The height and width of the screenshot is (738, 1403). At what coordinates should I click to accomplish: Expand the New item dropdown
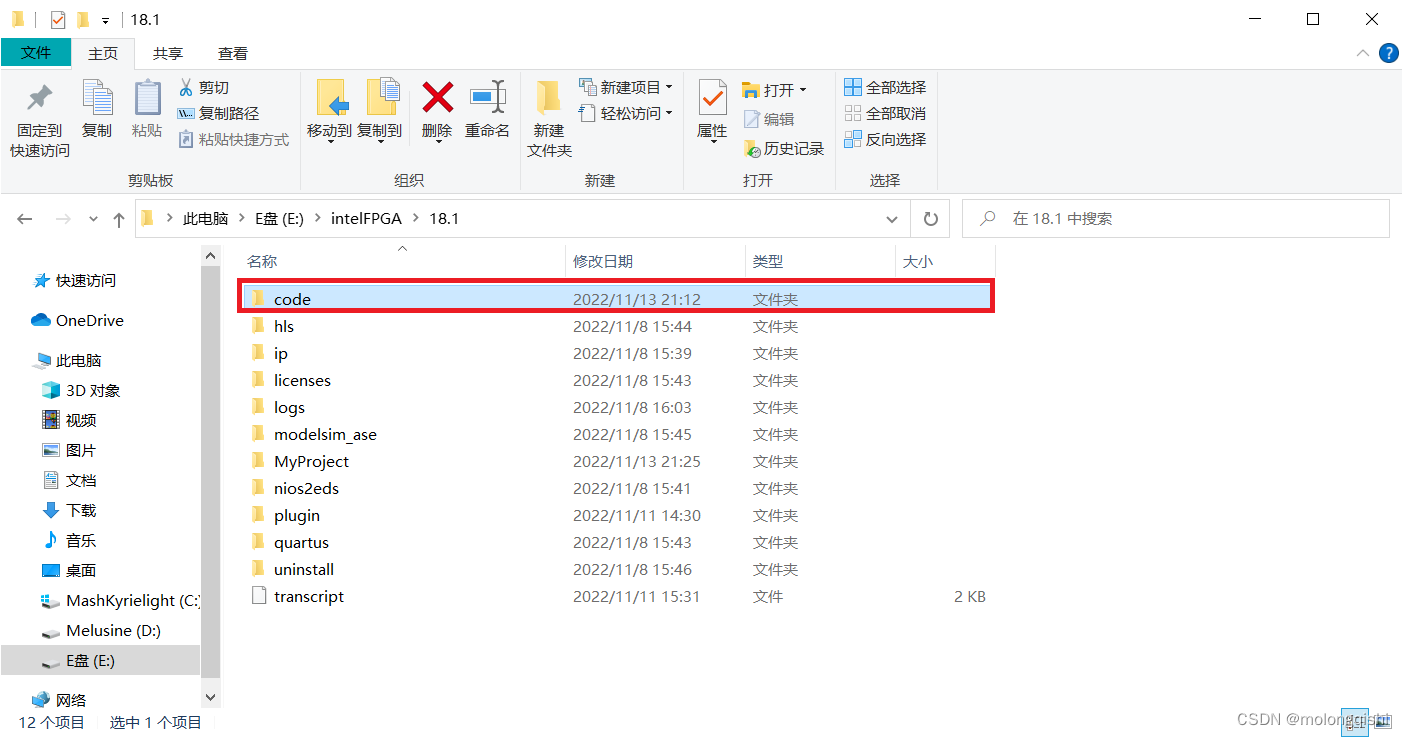(x=626, y=88)
